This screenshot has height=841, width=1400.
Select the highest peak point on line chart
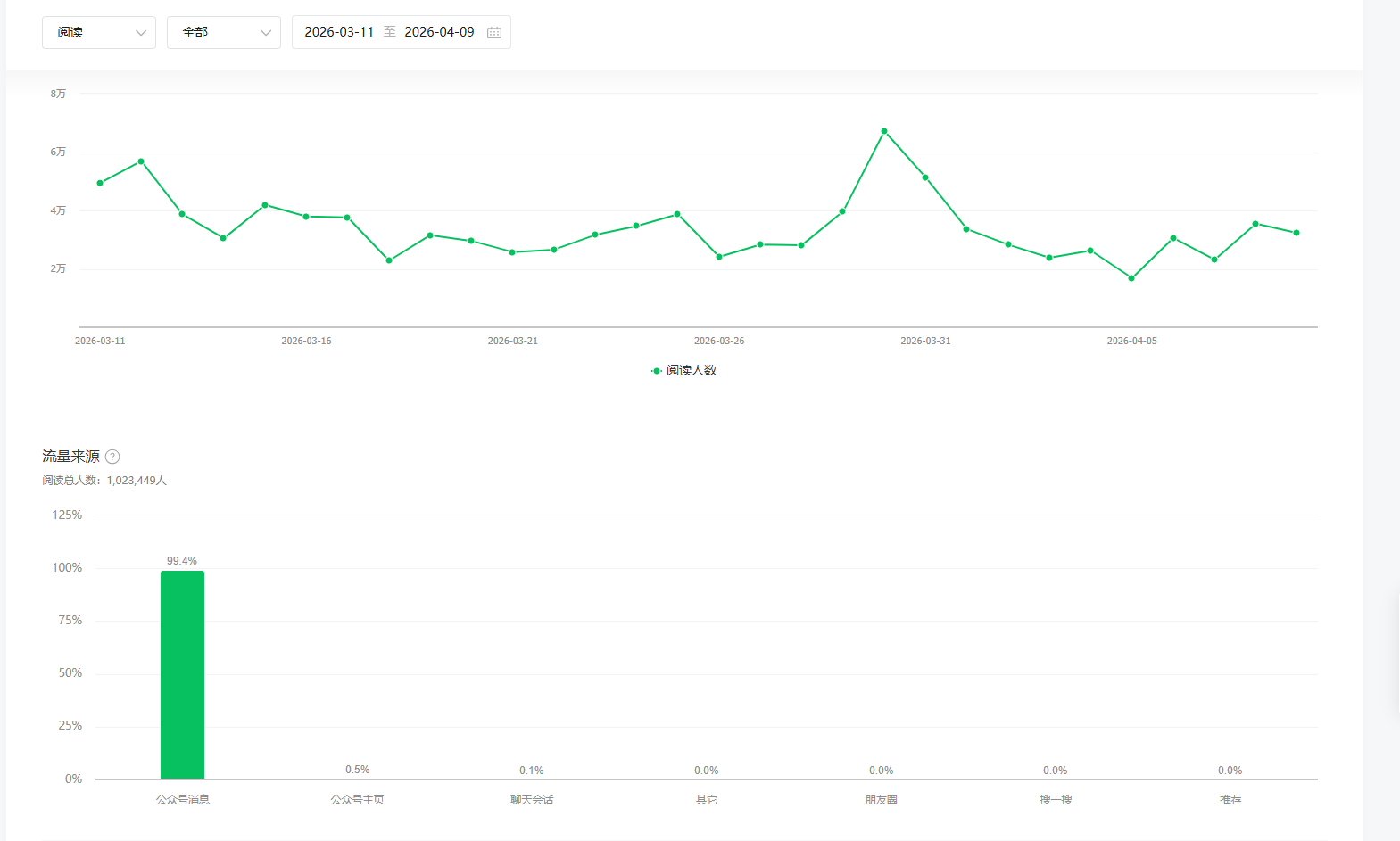(884, 131)
